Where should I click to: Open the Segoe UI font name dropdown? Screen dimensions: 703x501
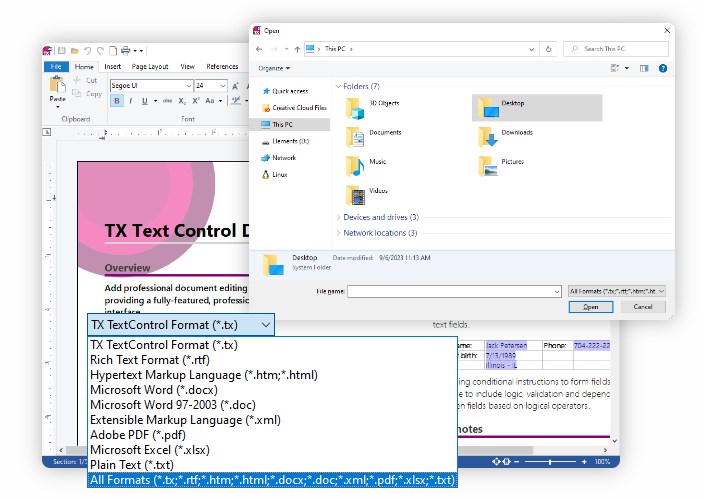[x=189, y=85]
